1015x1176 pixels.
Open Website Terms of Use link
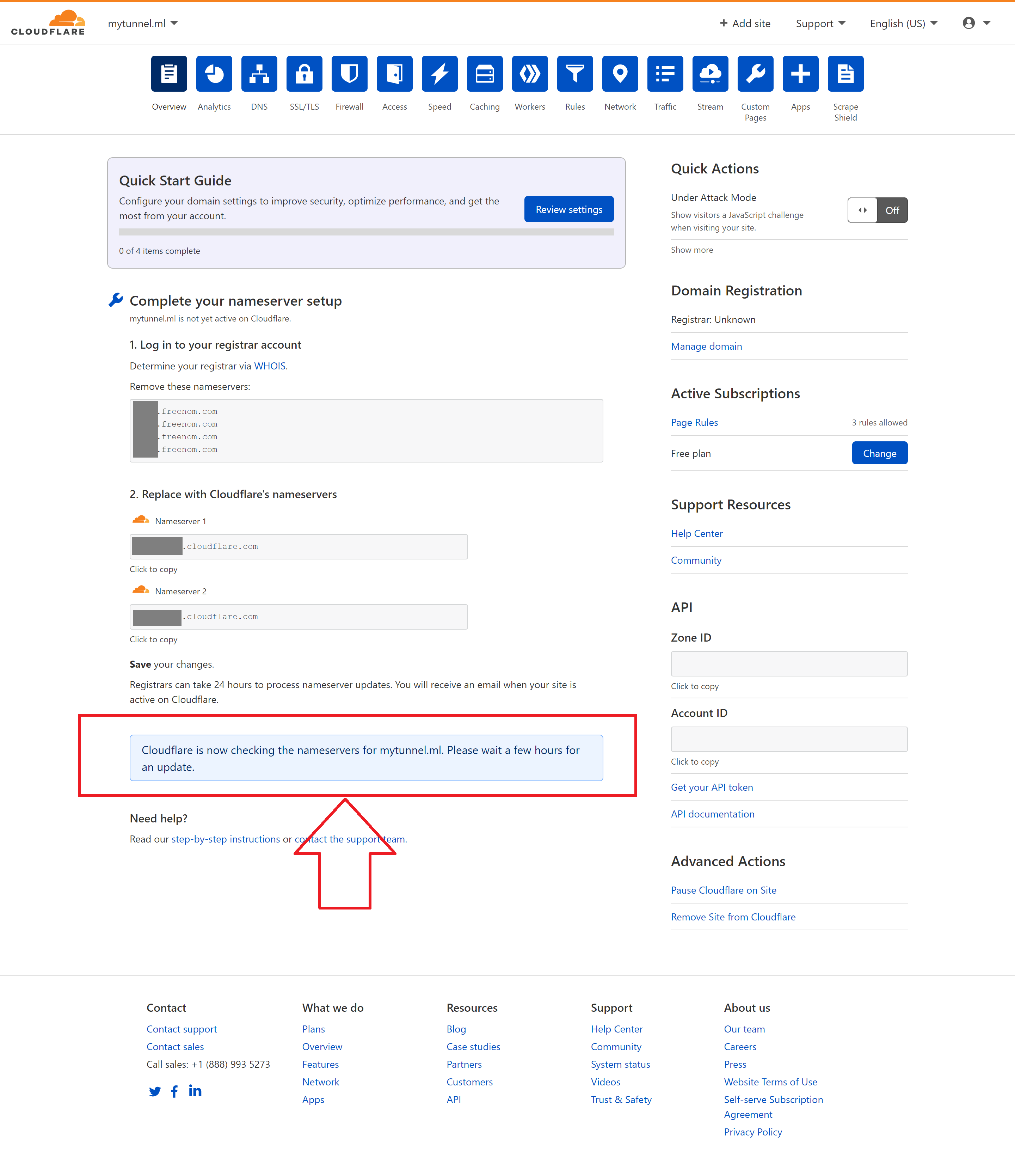pyautogui.click(x=770, y=1082)
